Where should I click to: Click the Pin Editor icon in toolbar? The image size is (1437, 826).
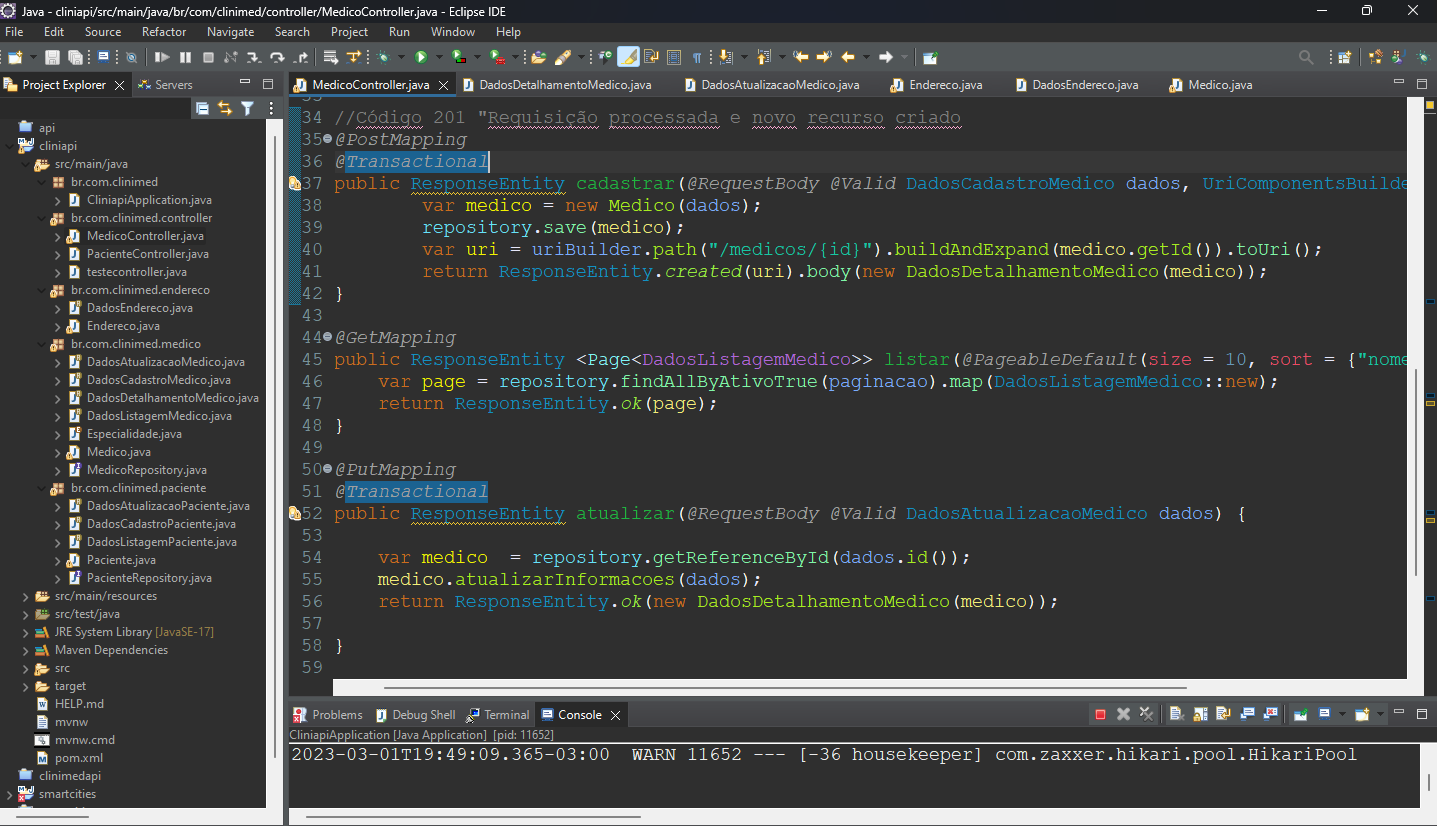pyautogui.click(x=930, y=57)
